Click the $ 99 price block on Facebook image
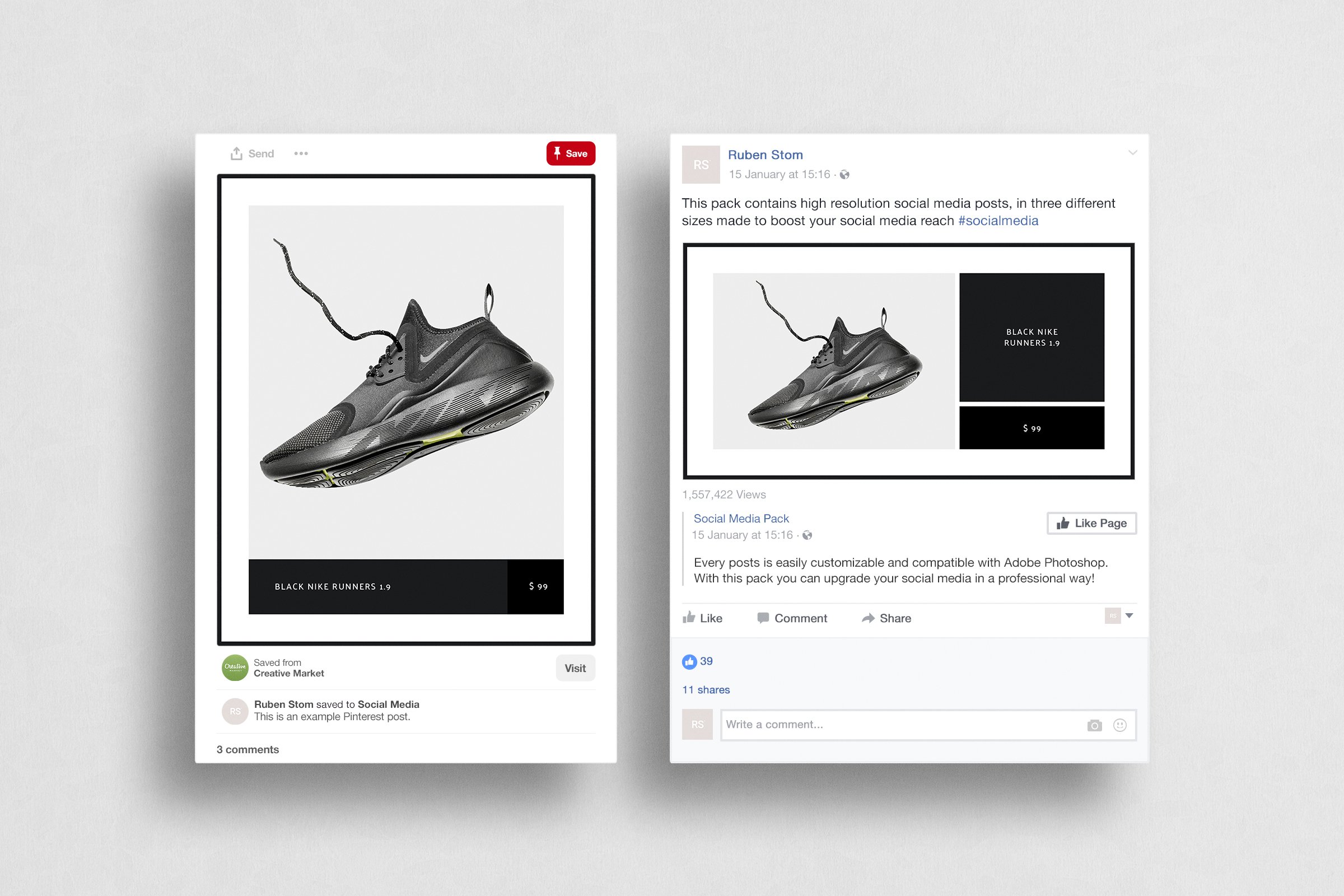1344x896 pixels. [x=1032, y=428]
